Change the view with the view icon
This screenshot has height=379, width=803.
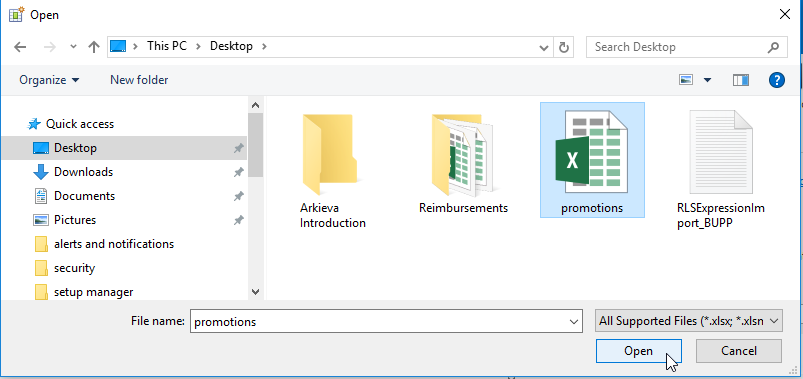pyautogui.click(x=686, y=80)
